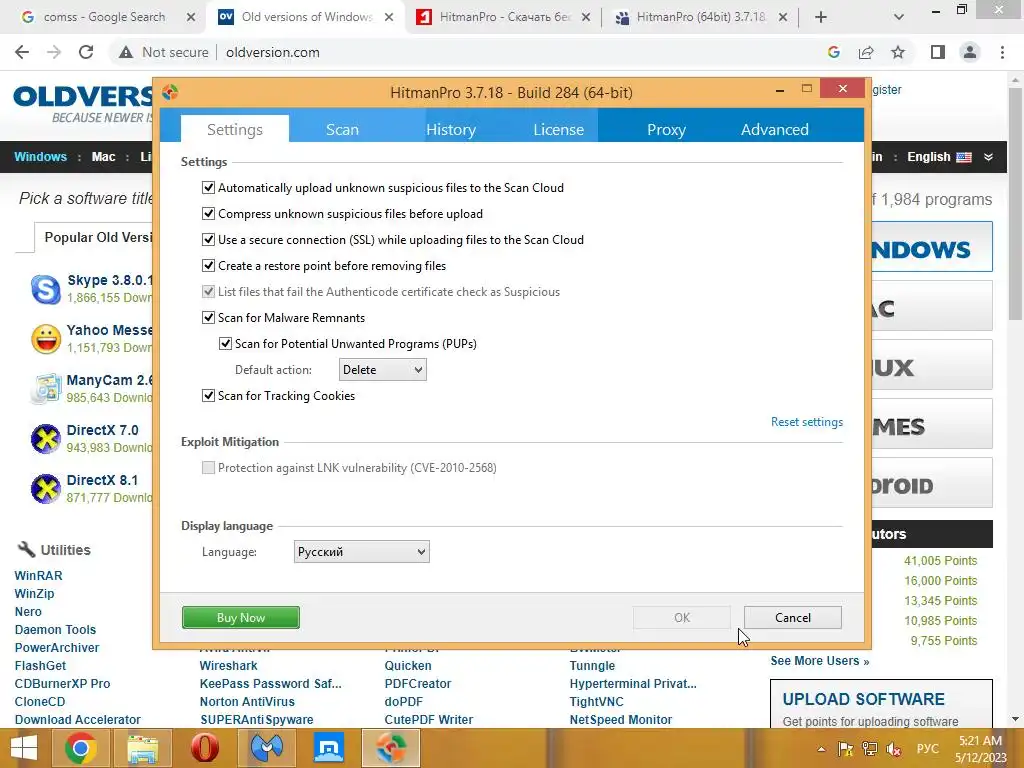Screen dimensions: 1024x768
Task: Click Action Center flag tray icon
Action: pyautogui.click(x=845, y=748)
